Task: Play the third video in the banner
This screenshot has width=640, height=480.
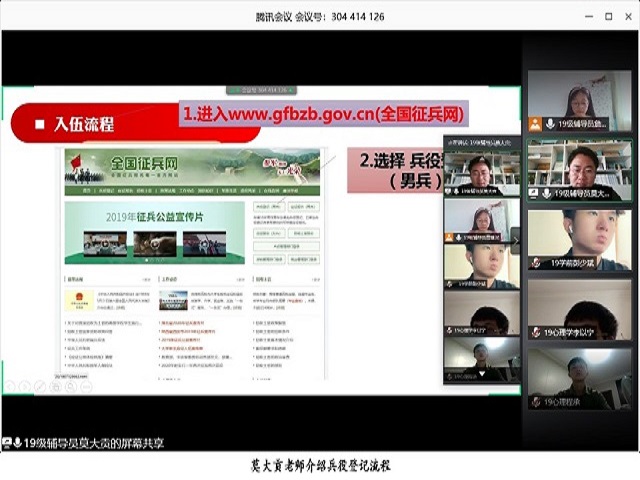Action: (x=202, y=243)
